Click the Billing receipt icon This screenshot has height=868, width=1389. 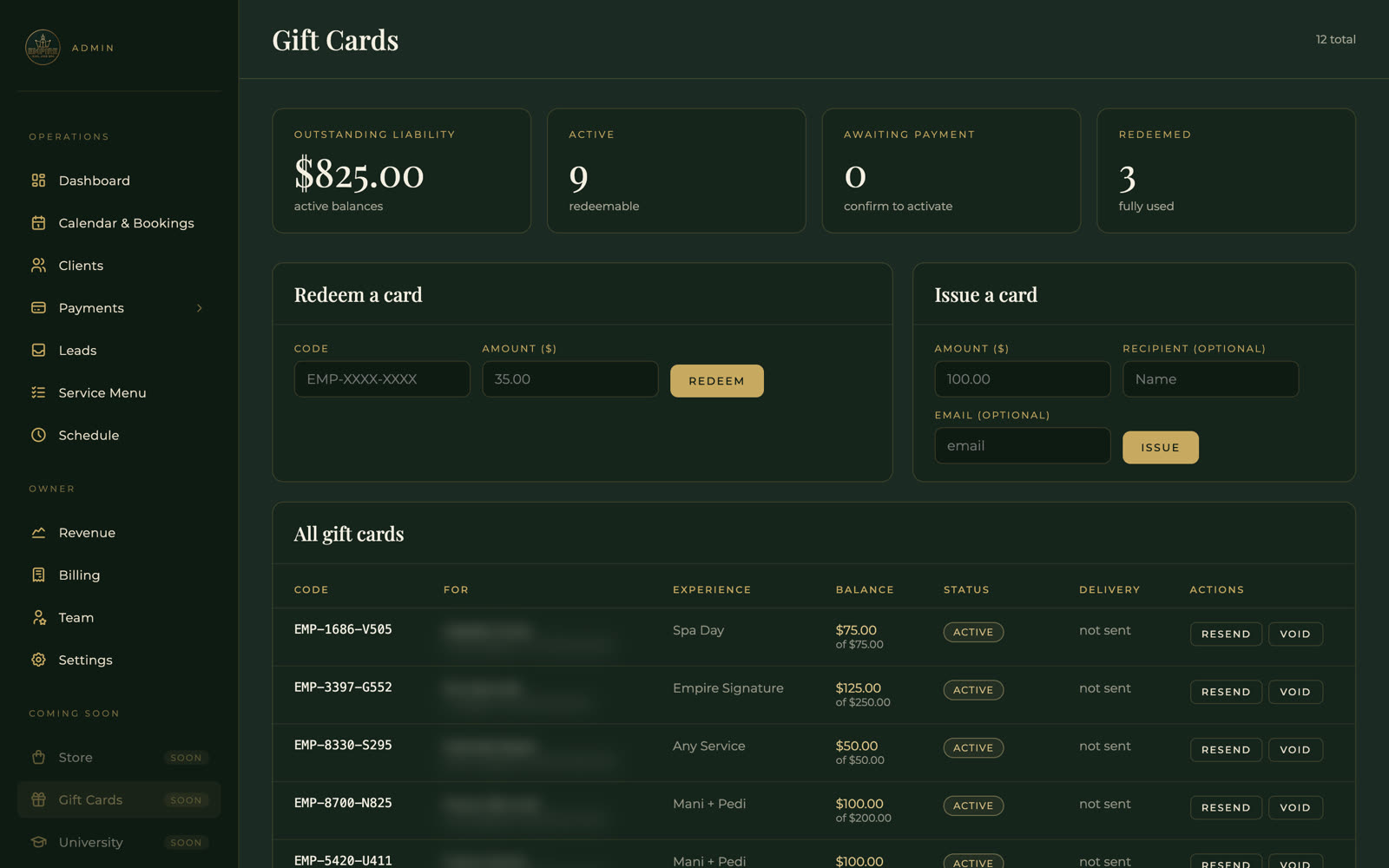click(x=38, y=575)
